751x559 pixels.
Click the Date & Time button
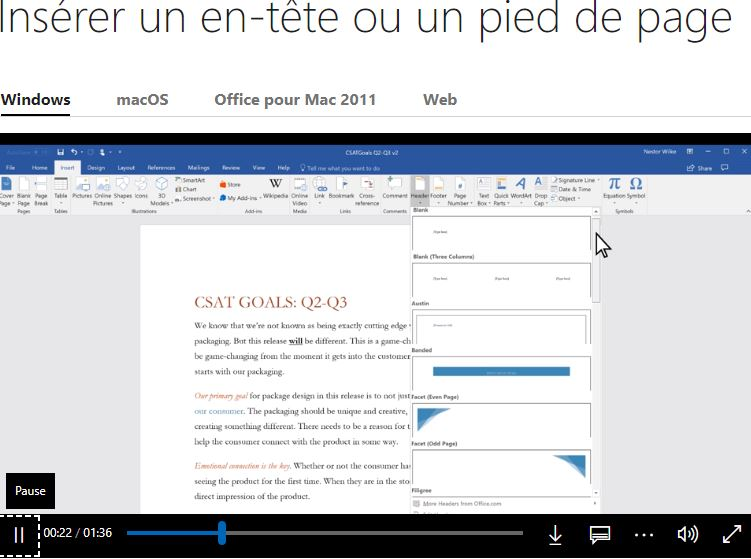pos(571,189)
